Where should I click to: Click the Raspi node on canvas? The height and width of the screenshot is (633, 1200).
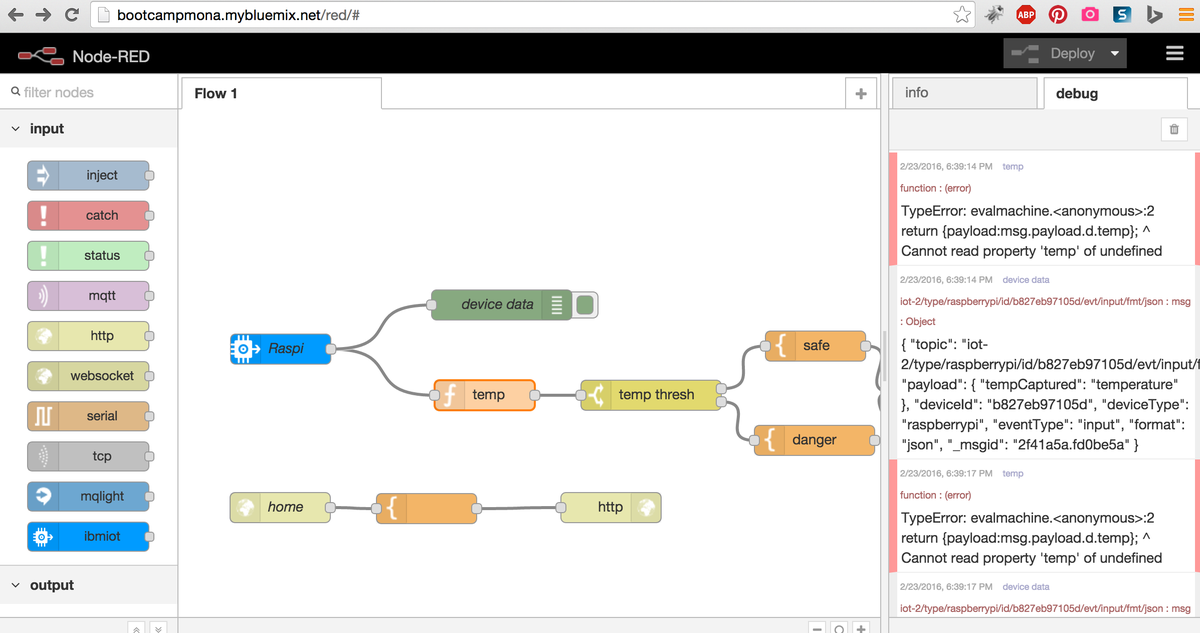(x=280, y=348)
